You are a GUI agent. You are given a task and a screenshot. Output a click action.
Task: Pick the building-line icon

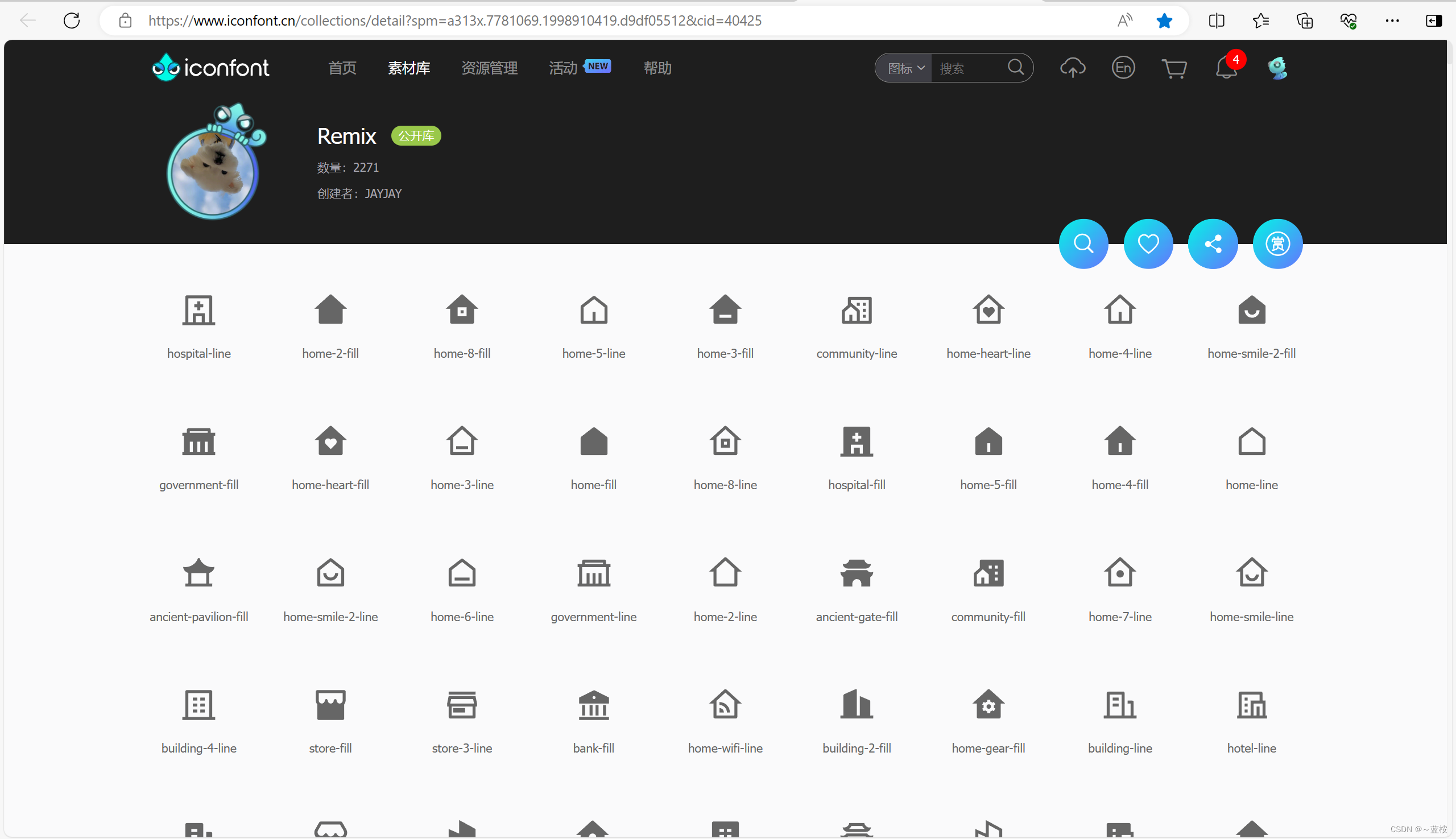click(x=1119, y=705)
